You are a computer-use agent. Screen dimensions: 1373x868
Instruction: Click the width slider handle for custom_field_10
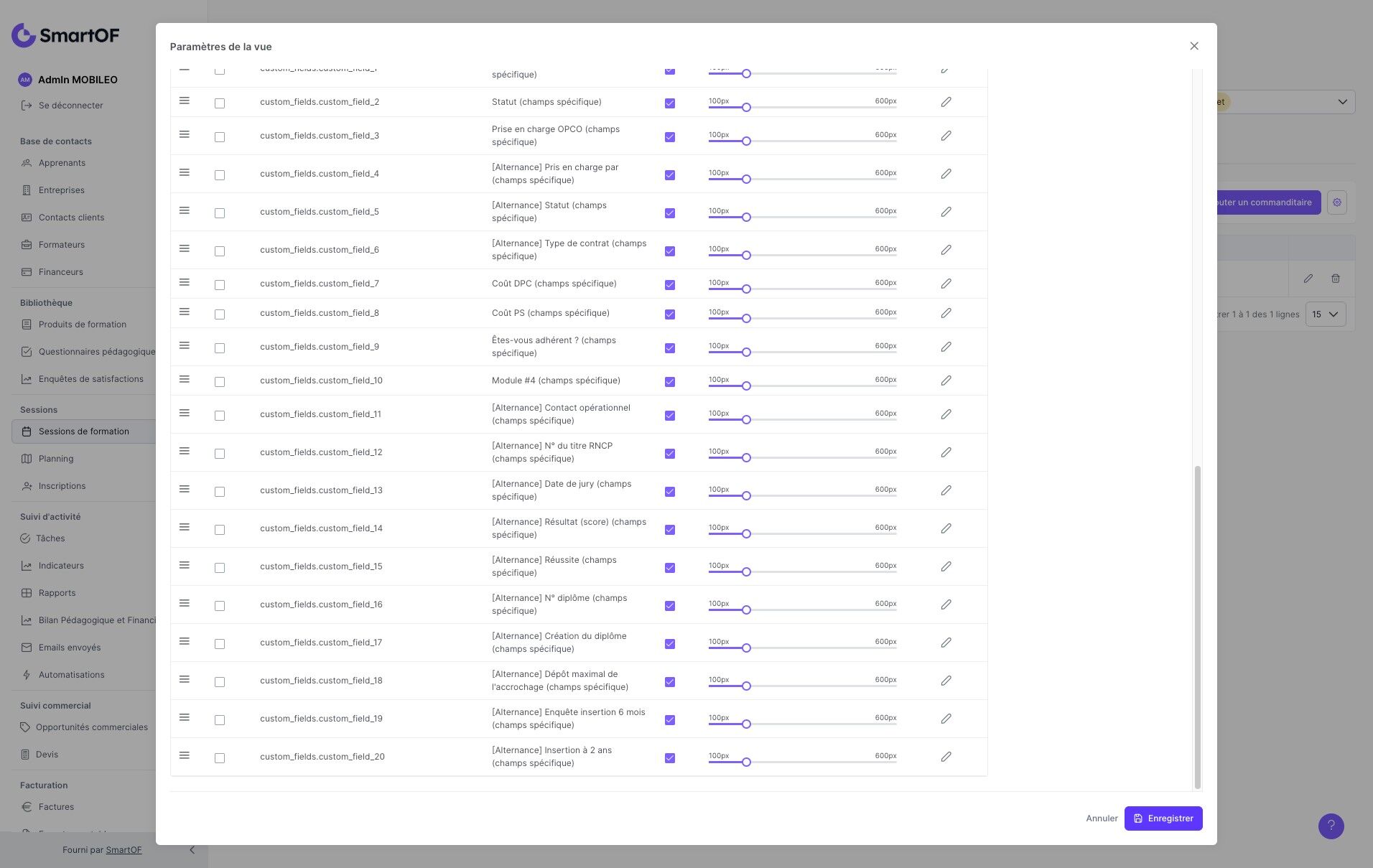(x=746, y=386)
